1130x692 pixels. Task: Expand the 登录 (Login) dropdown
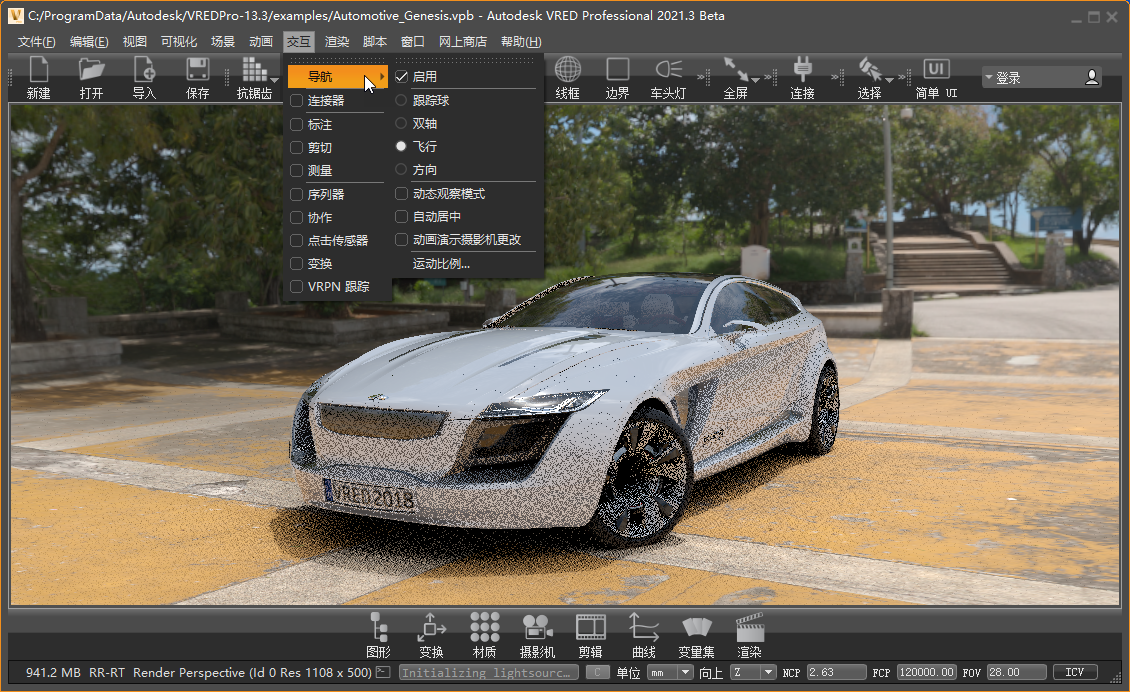click(1040, 77)
